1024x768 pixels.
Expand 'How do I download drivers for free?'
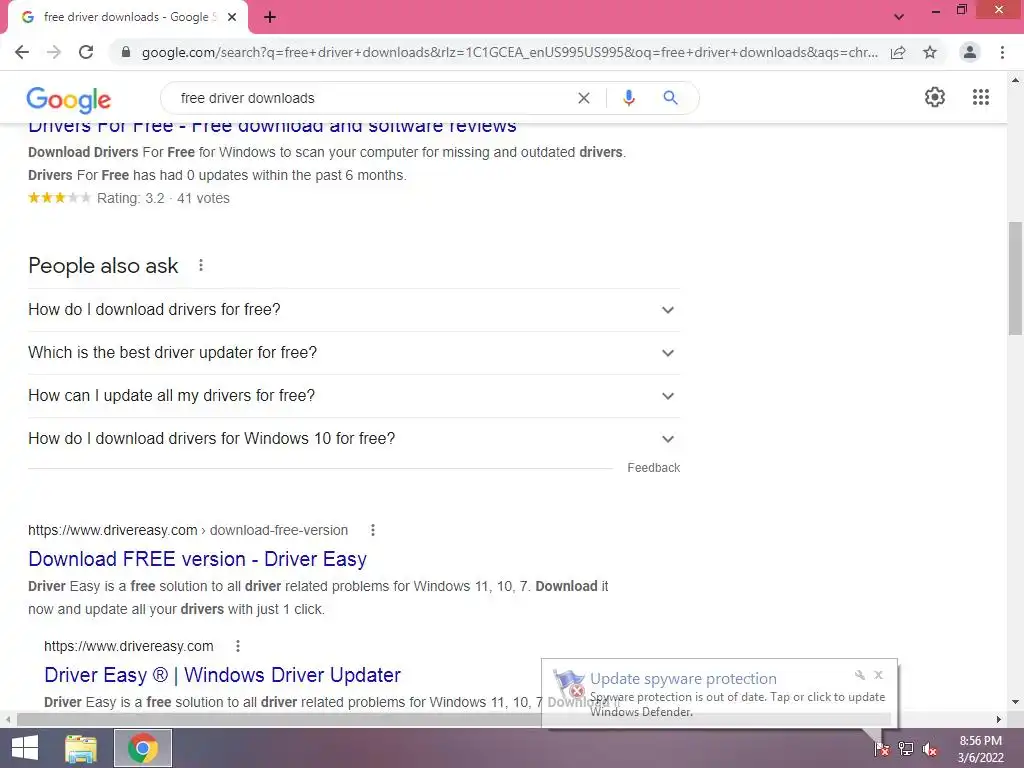pos(354,310)
